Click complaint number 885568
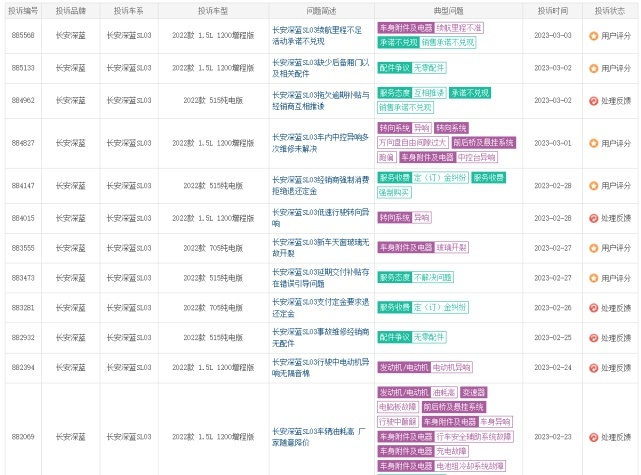 [x=23, y=35]
